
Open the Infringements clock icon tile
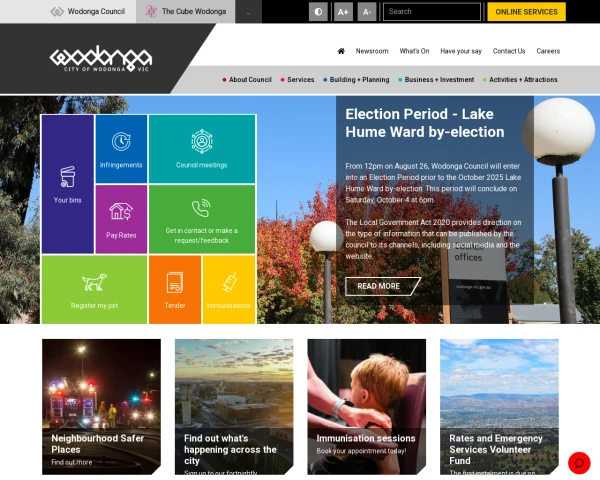[121, 148]
